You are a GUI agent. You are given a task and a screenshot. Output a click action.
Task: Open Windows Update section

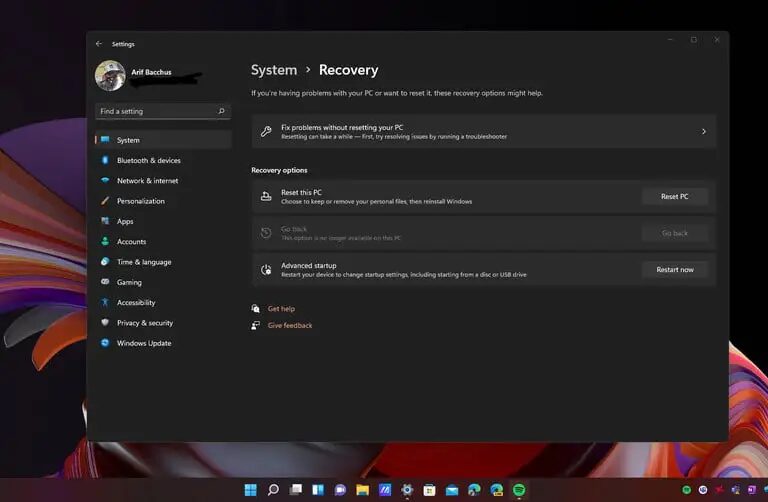pyautogui.click(x=143, y=343)
